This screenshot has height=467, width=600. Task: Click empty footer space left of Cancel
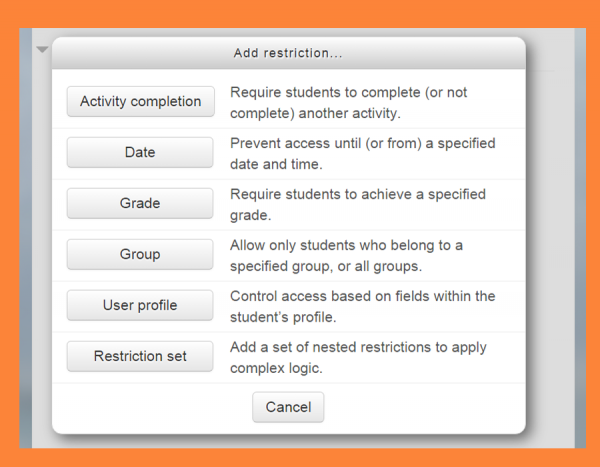[x=150, y=408]
